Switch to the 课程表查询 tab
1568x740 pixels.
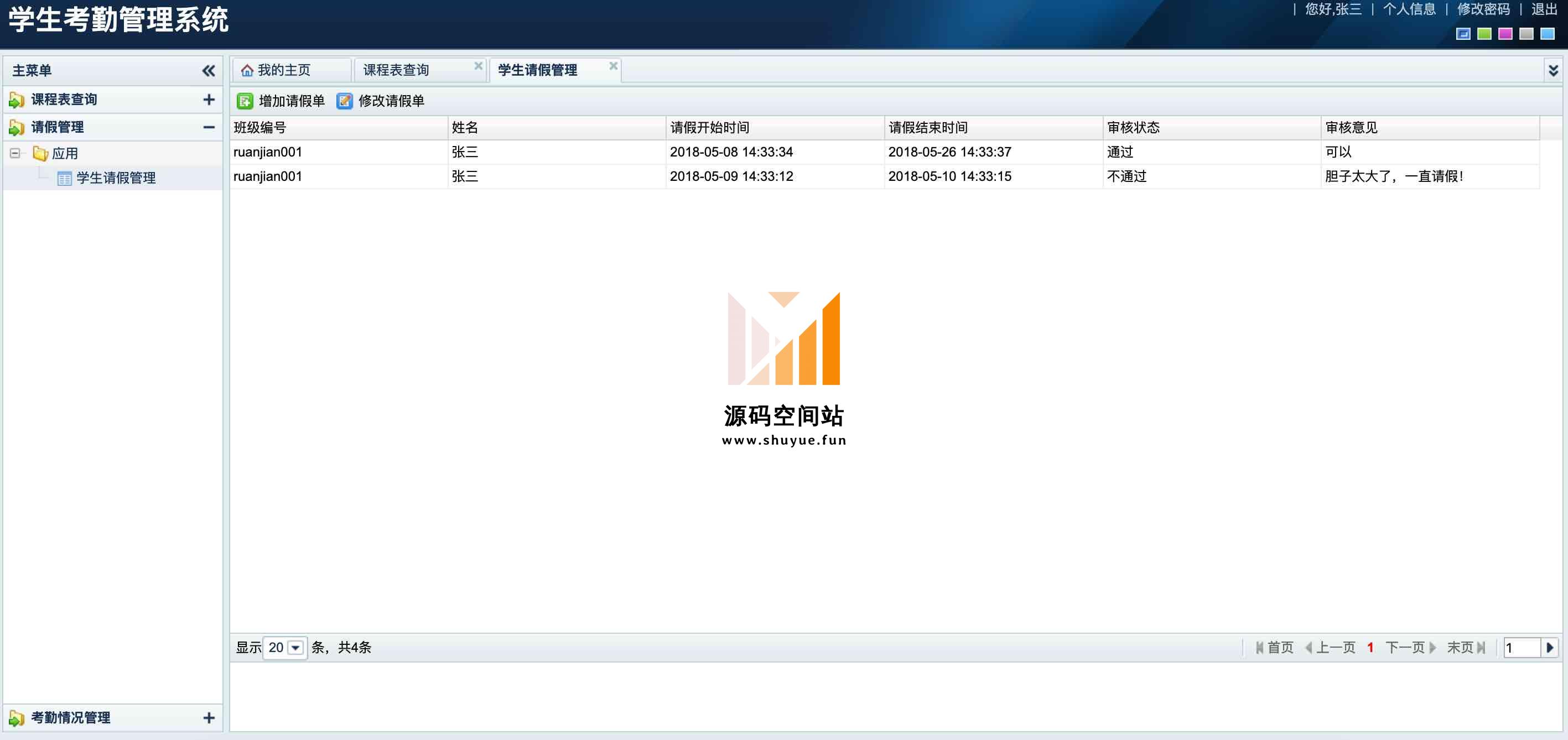point(420,71)
